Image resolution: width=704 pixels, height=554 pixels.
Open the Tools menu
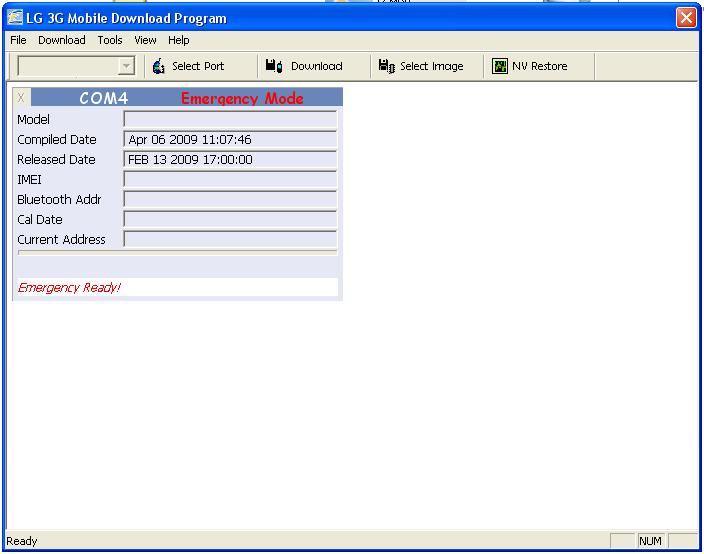[x=110, y=40]
